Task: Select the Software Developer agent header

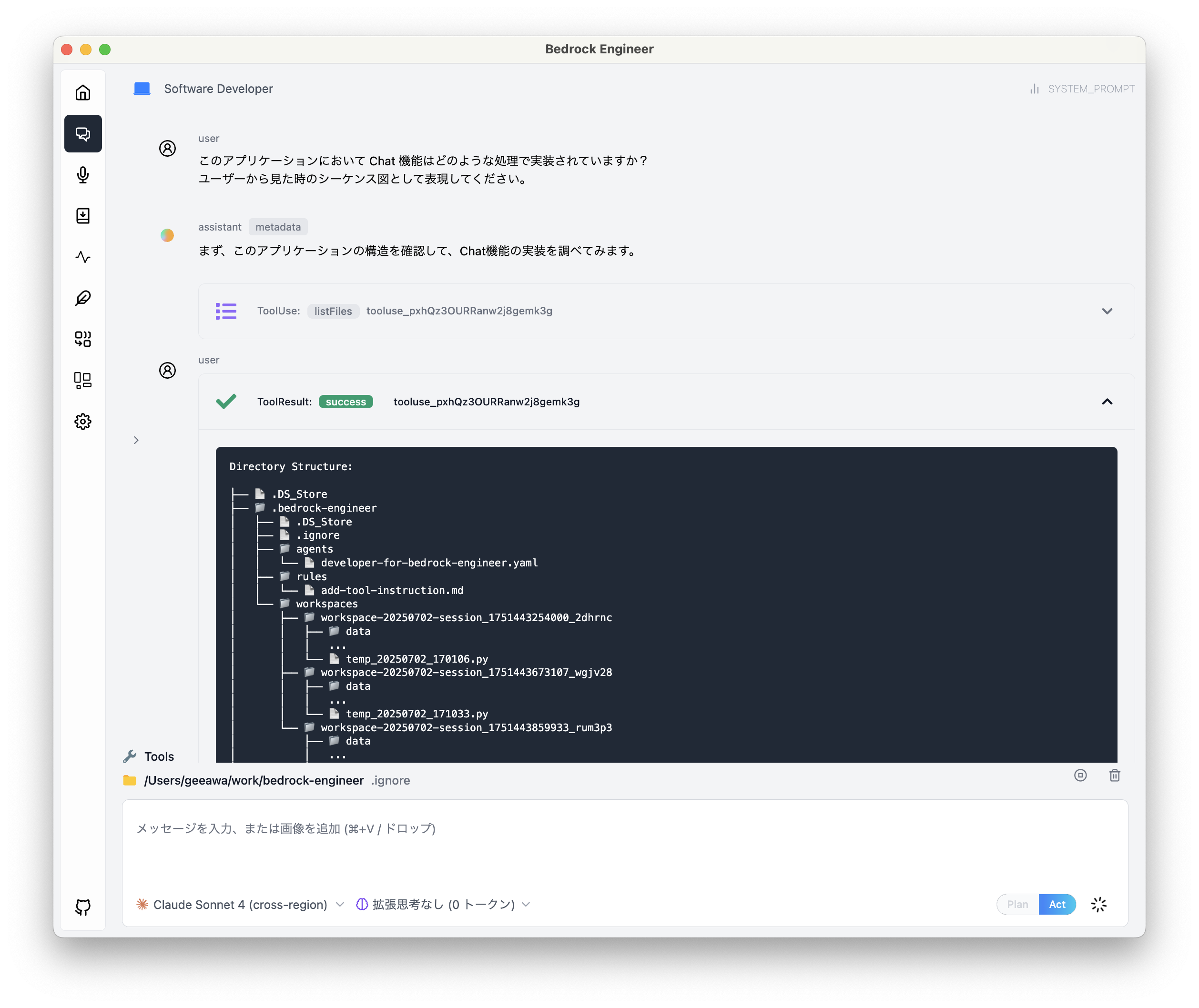Action: coord(218,89)
